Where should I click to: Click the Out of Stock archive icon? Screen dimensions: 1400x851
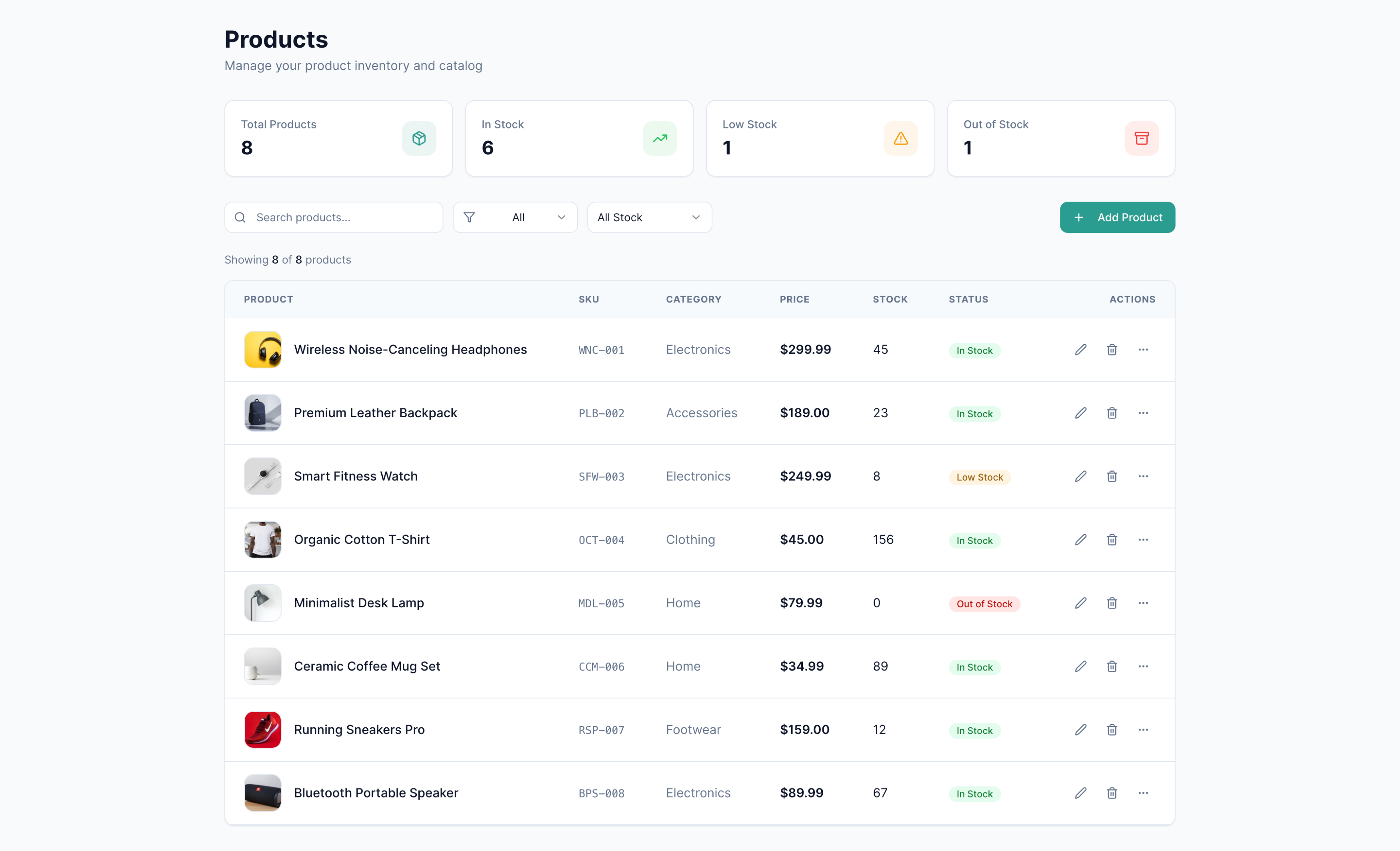pos(1141,138)
